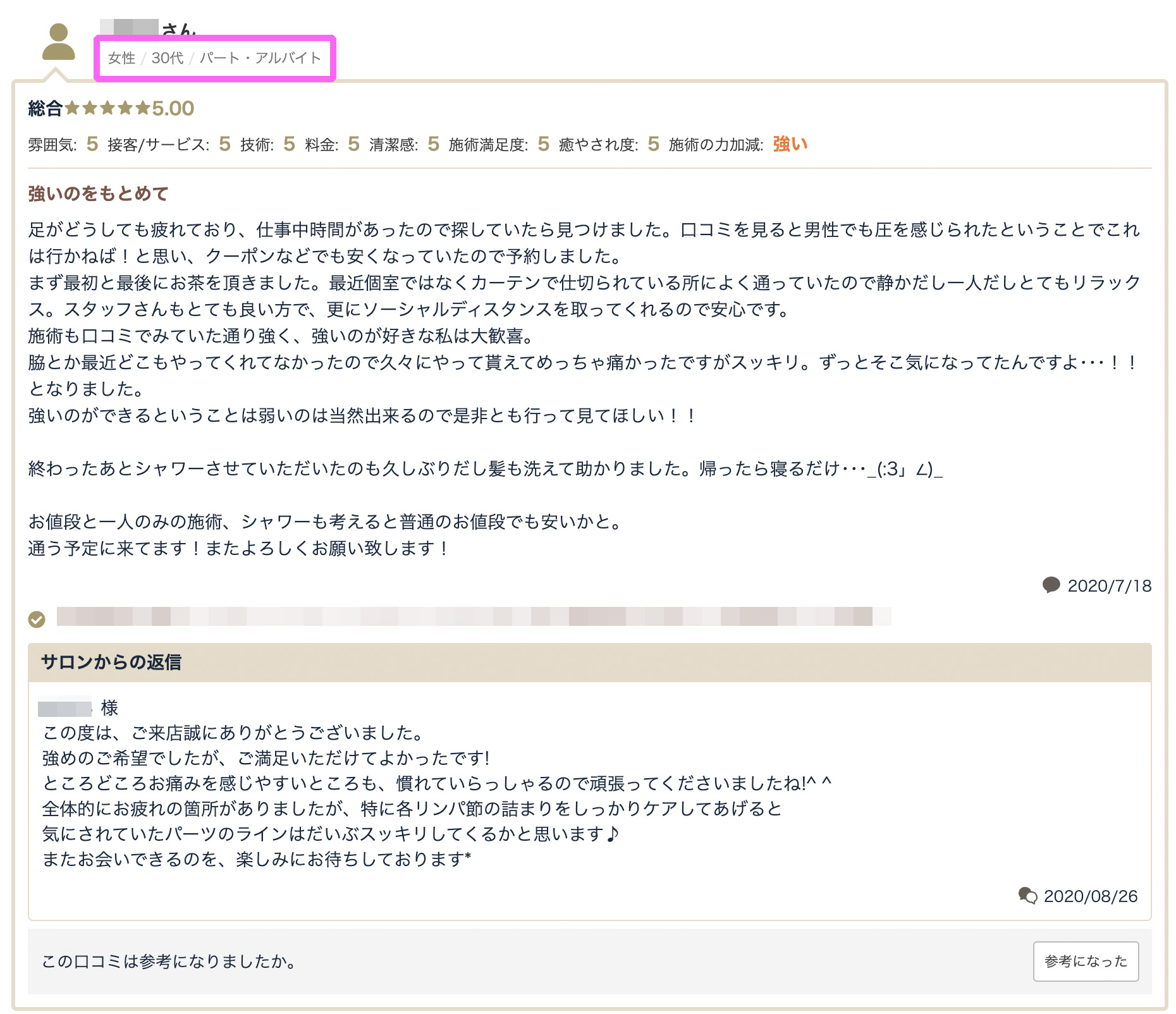The height and width of the screenshot is (1014, 1176).
Task: Click the reply bubbles icon beside 2020/08/26
Action: click(1027, 895)
